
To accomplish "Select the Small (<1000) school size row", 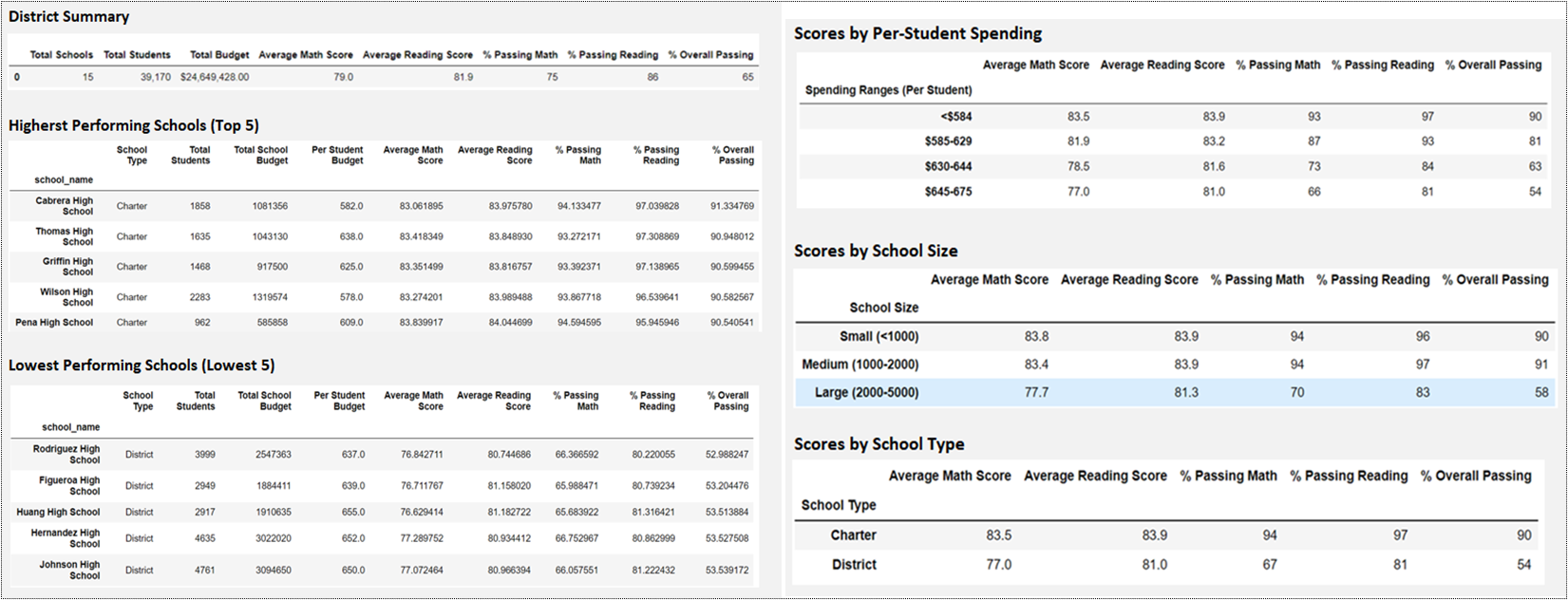I will [1175, 336].
